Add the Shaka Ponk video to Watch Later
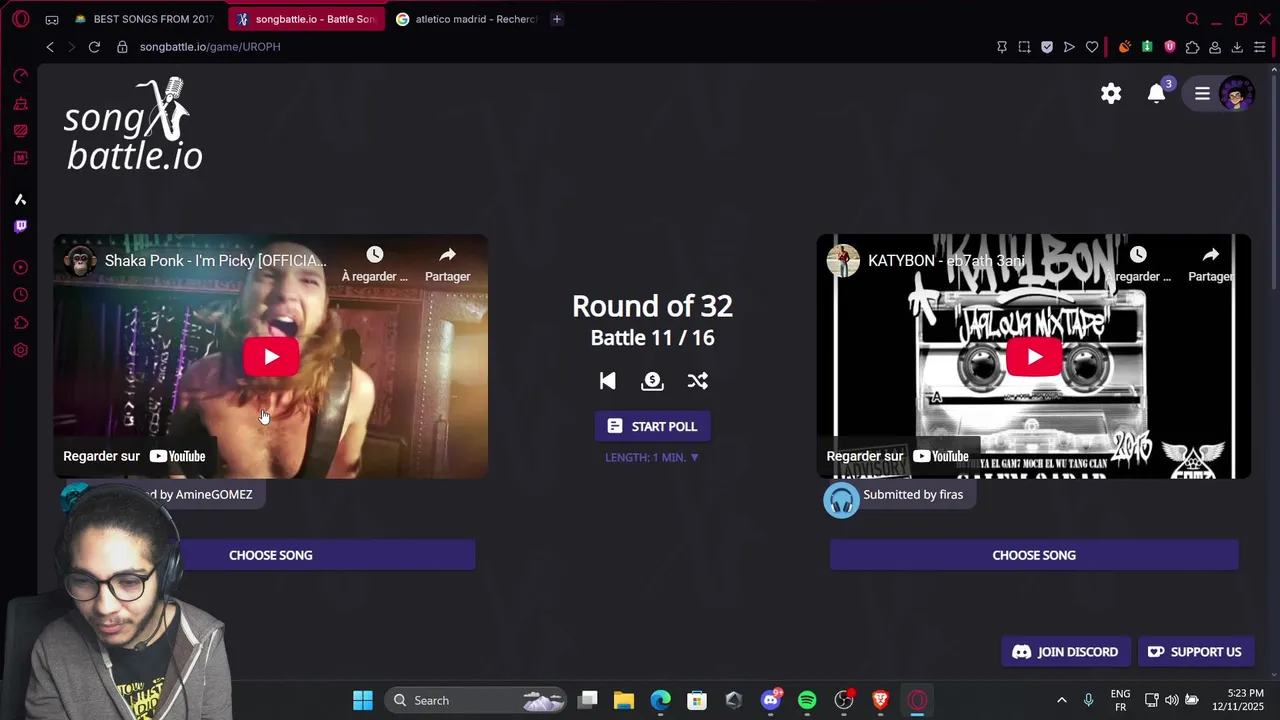 point(375,264)
